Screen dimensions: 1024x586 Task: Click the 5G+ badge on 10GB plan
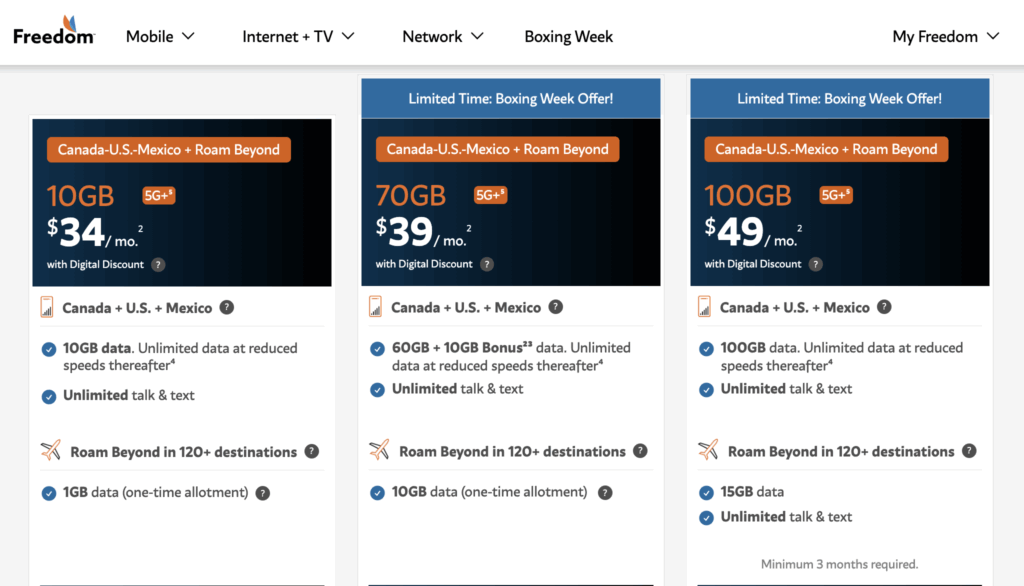[x=159, y=195]
